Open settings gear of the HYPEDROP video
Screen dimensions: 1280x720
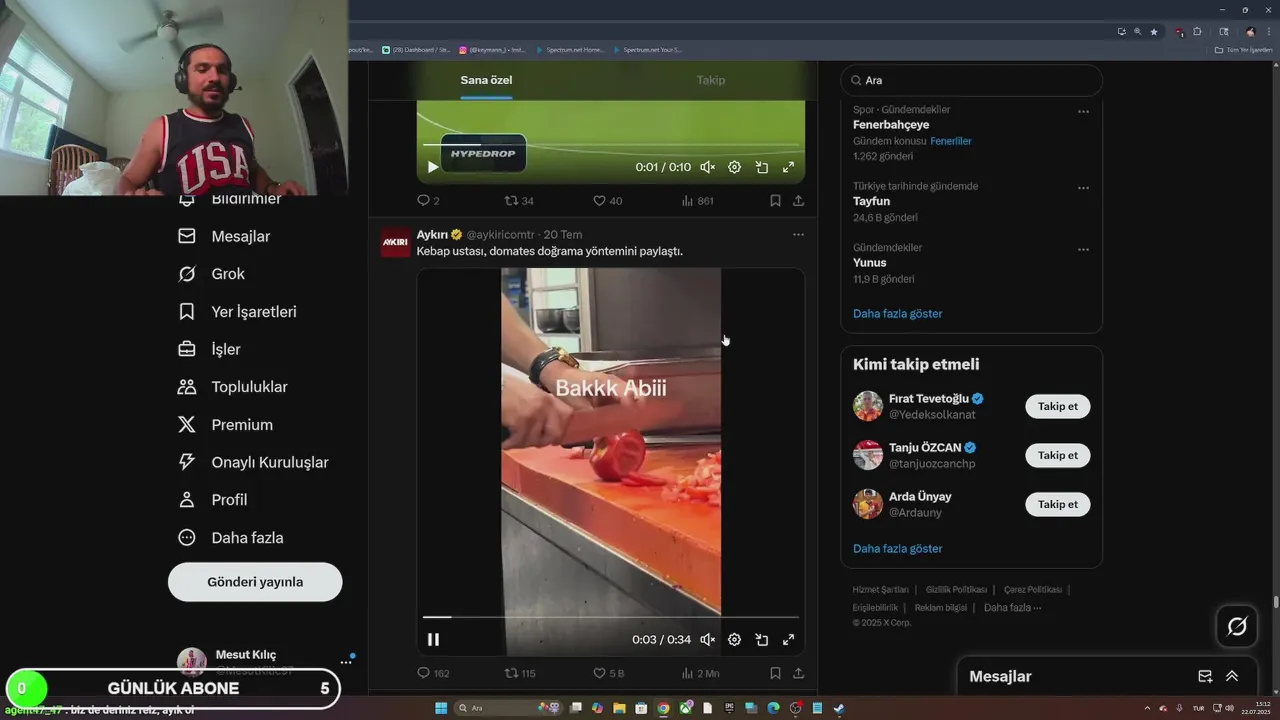coord(734,167)
